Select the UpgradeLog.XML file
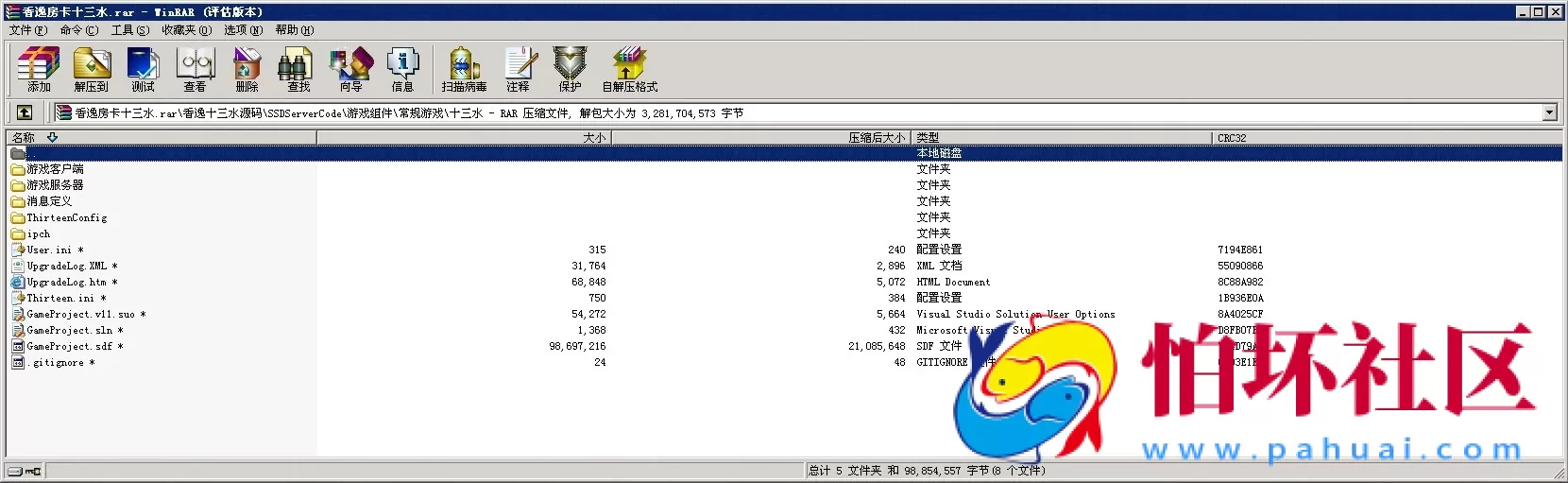This screenshot has width=1568, height=483. coord(72,266)
